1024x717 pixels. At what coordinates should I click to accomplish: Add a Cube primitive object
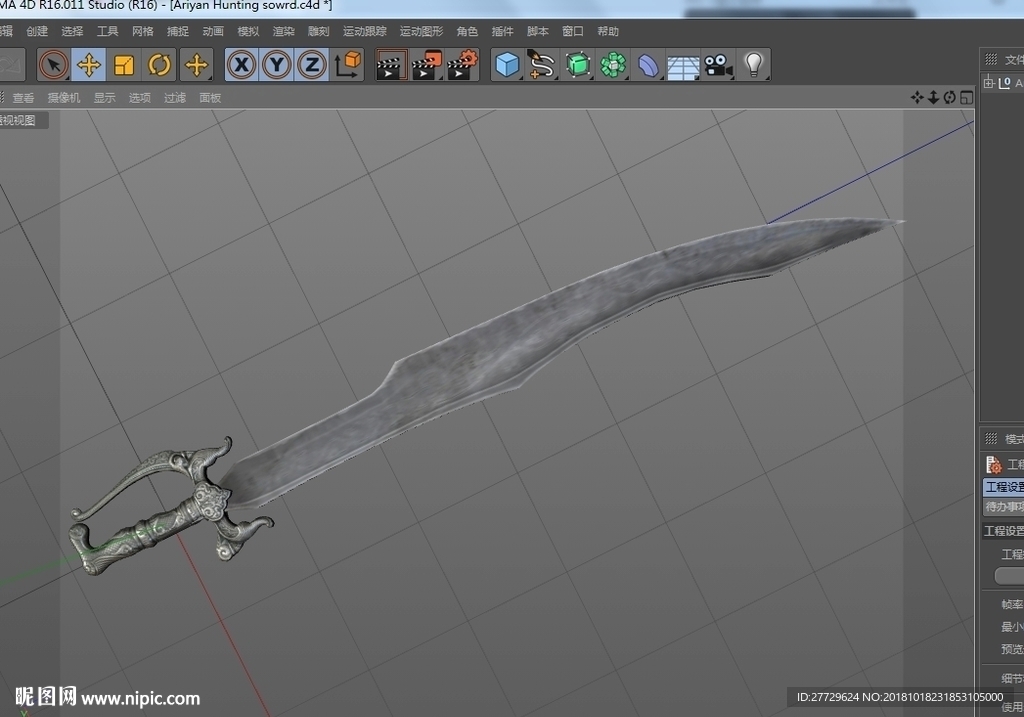pos(507,65)
